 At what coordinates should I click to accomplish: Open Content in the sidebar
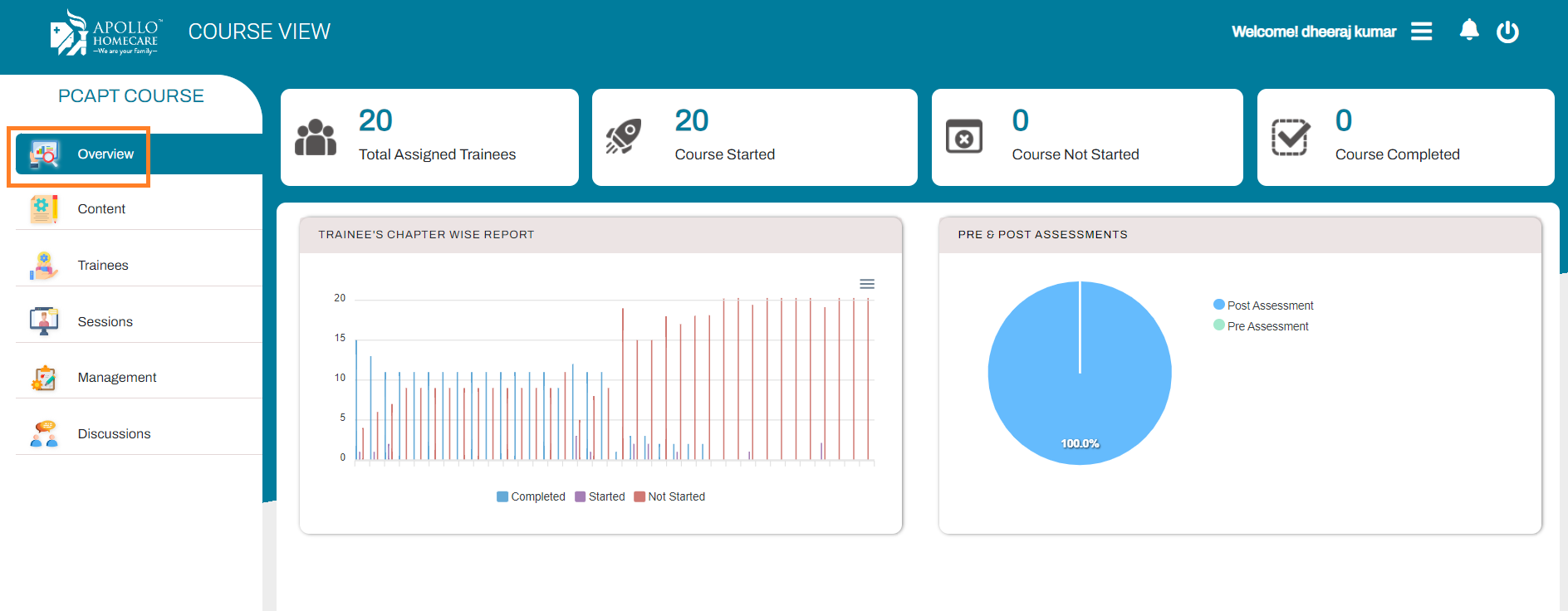point(139,209)
